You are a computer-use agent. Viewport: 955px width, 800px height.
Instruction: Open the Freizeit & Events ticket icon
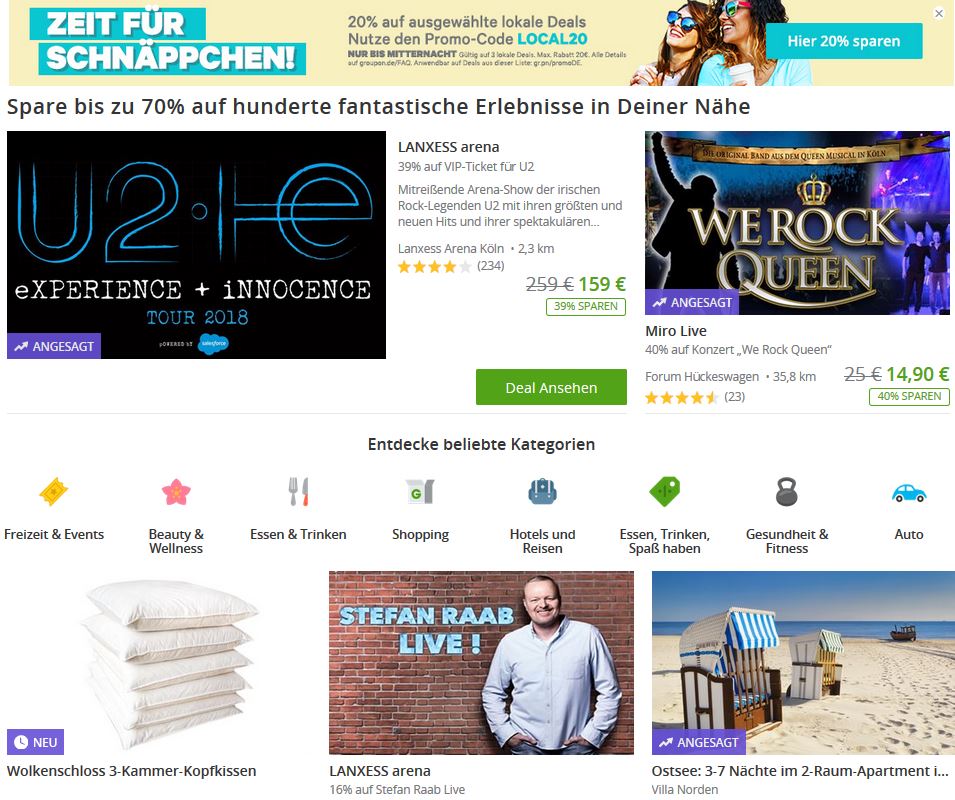[x=54, y=492]
